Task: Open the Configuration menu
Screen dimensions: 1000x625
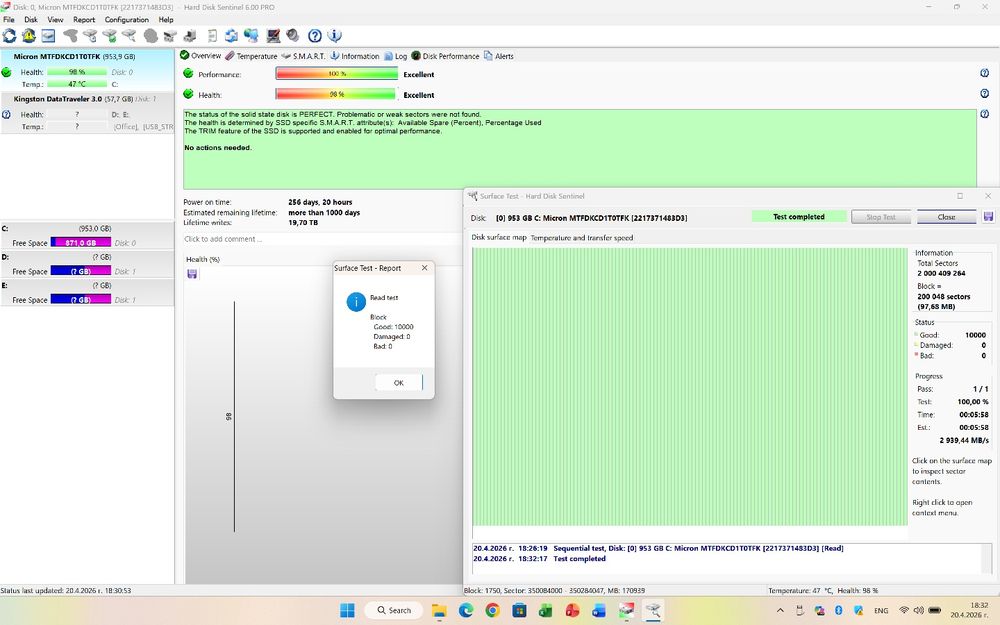Action: click(126, 20)
